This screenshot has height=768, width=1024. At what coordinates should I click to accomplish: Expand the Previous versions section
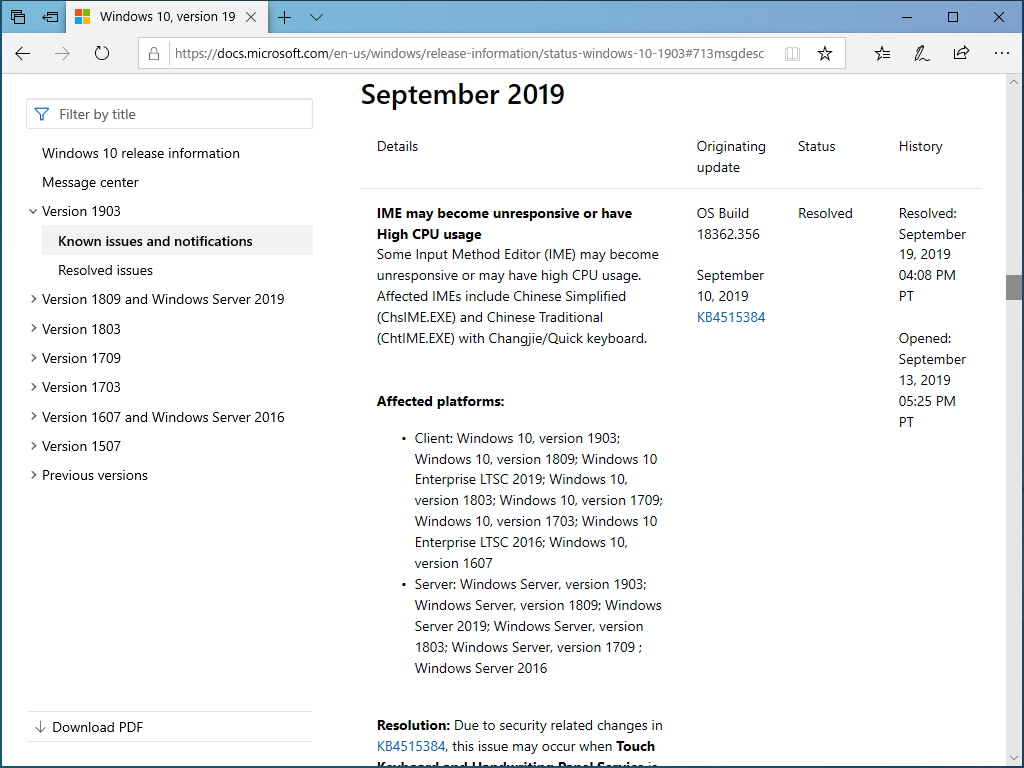click(x=33, y=475)
